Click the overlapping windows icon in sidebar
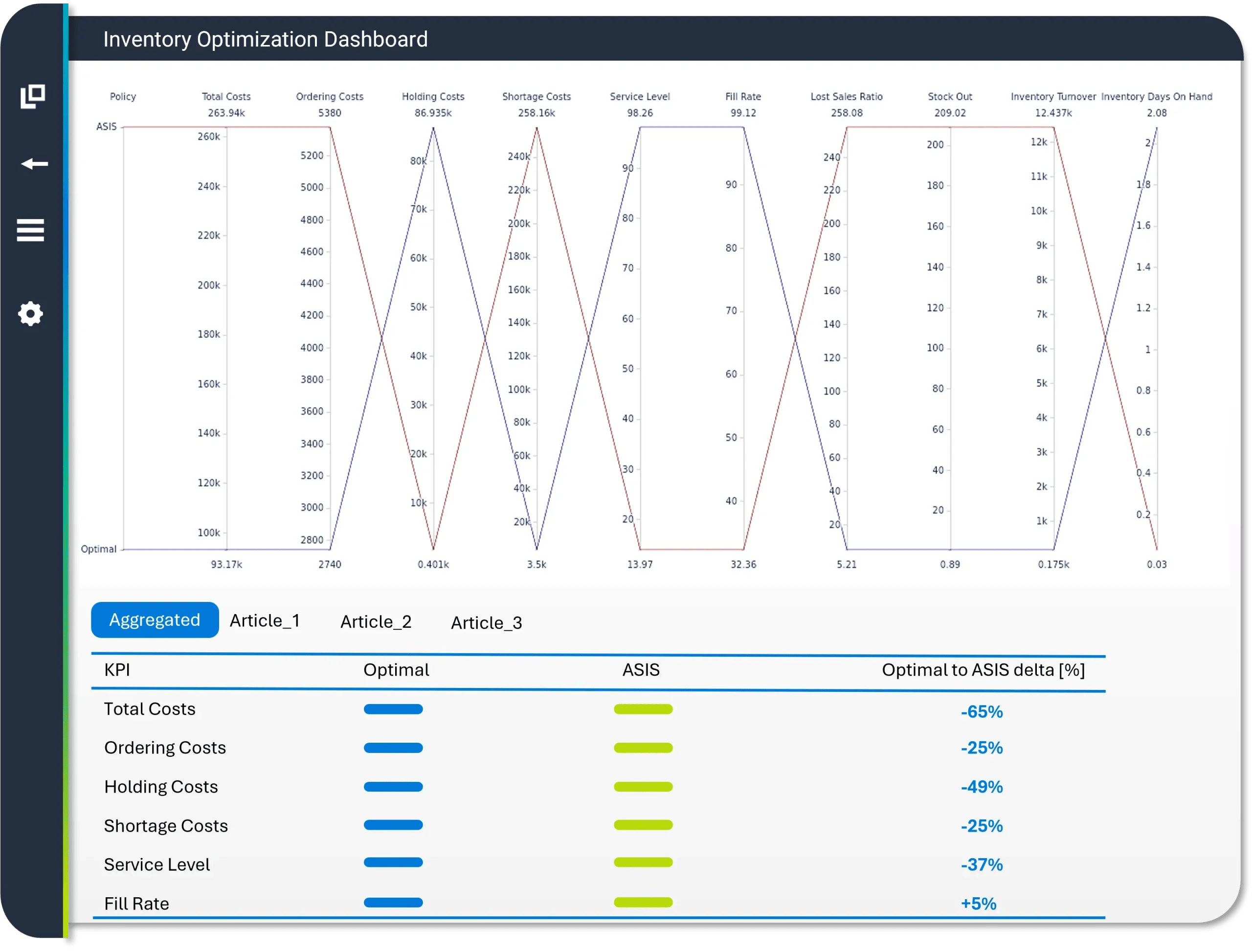 tap(32, 96)
